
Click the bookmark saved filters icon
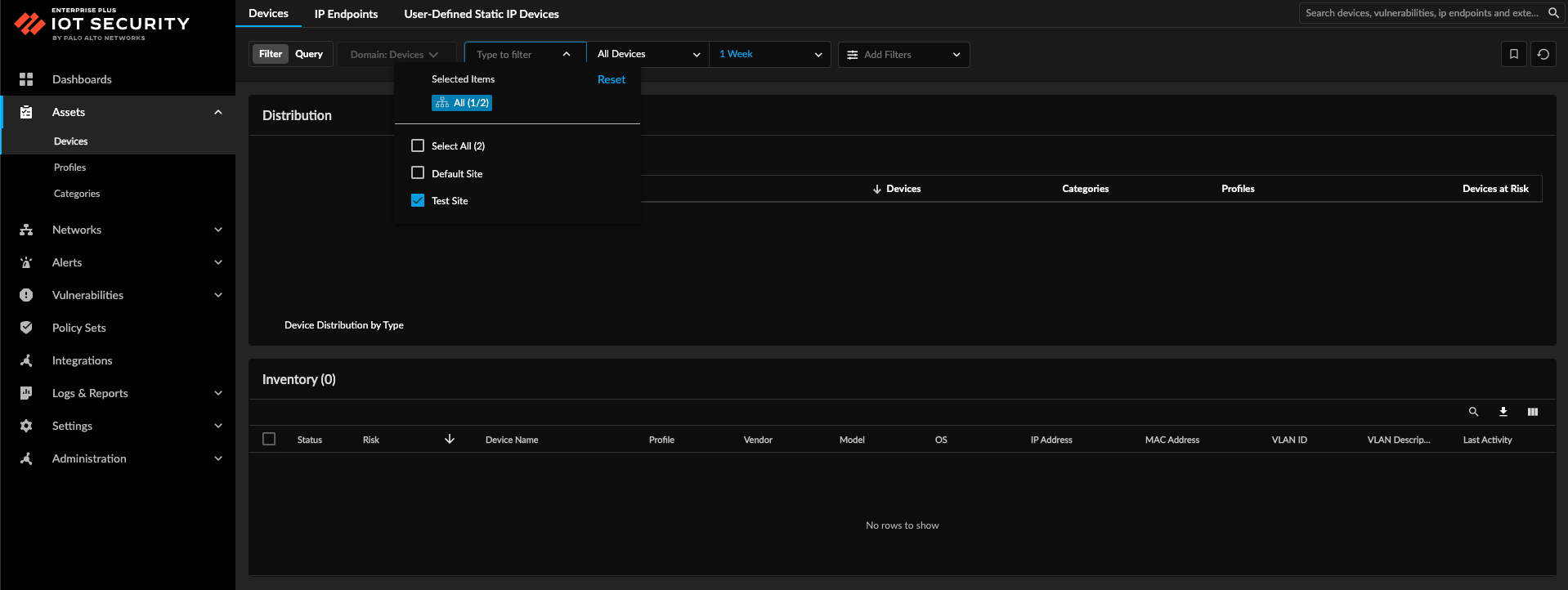(1514, 54)
